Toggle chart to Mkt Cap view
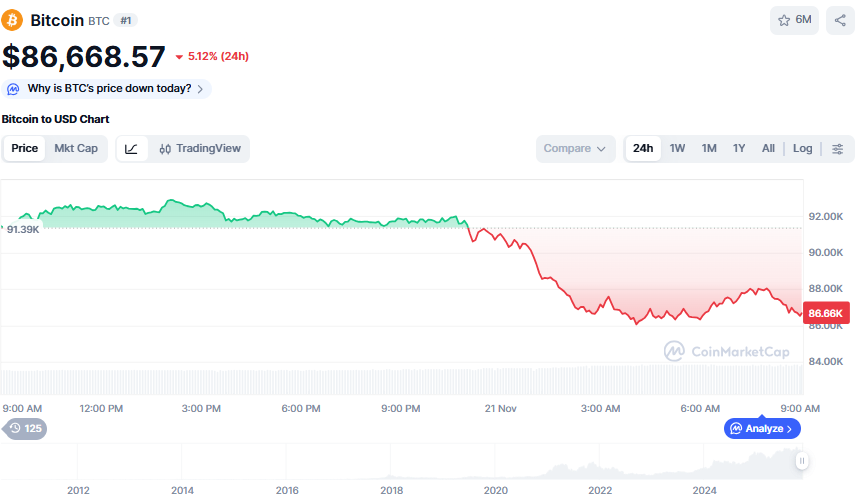The height and width of the screenshot is (503, 859). [x=76, y=149]
